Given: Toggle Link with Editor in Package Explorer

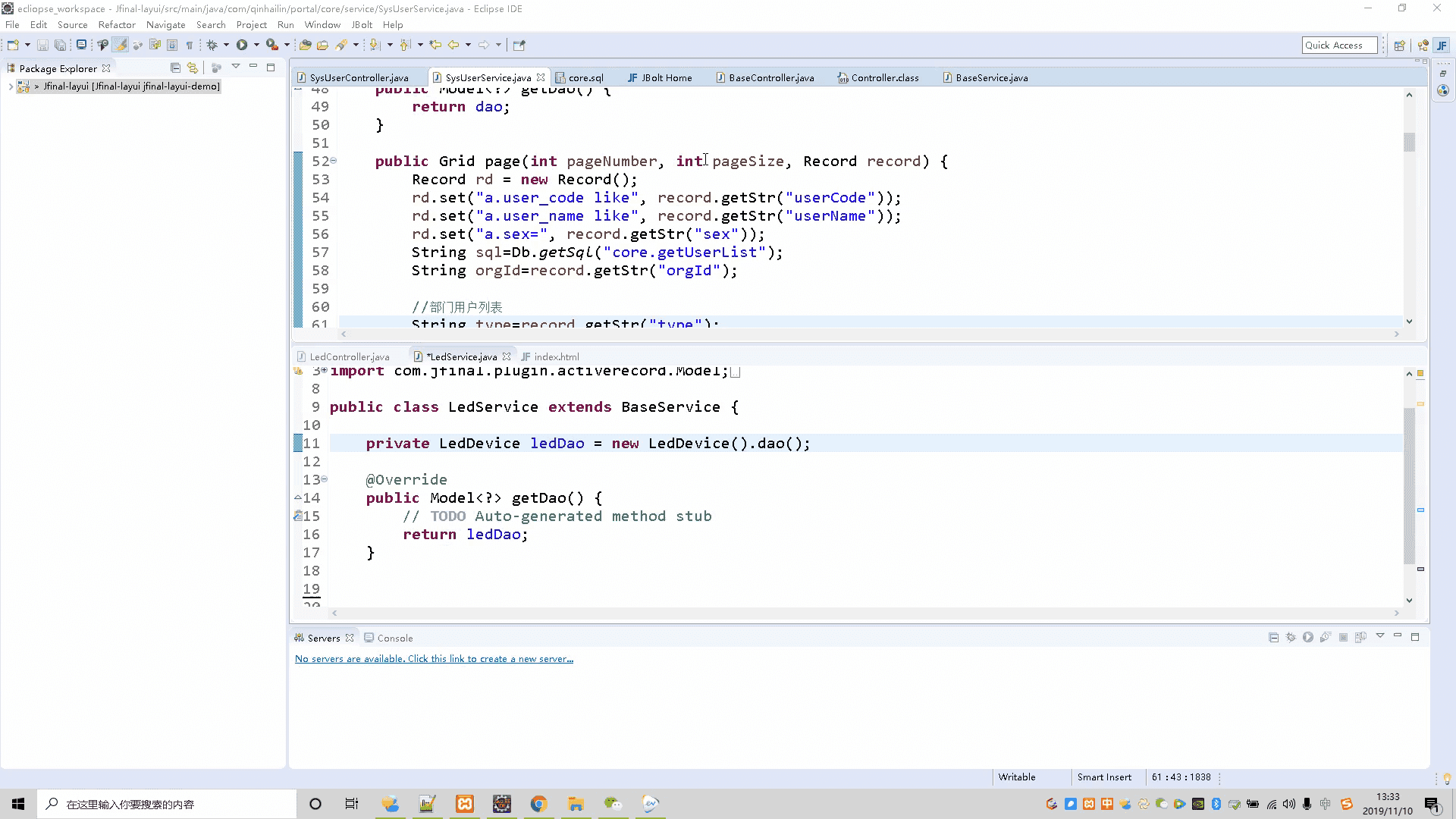Looking at the screenshot, I should pyautogui.click(x=193, y=67).
